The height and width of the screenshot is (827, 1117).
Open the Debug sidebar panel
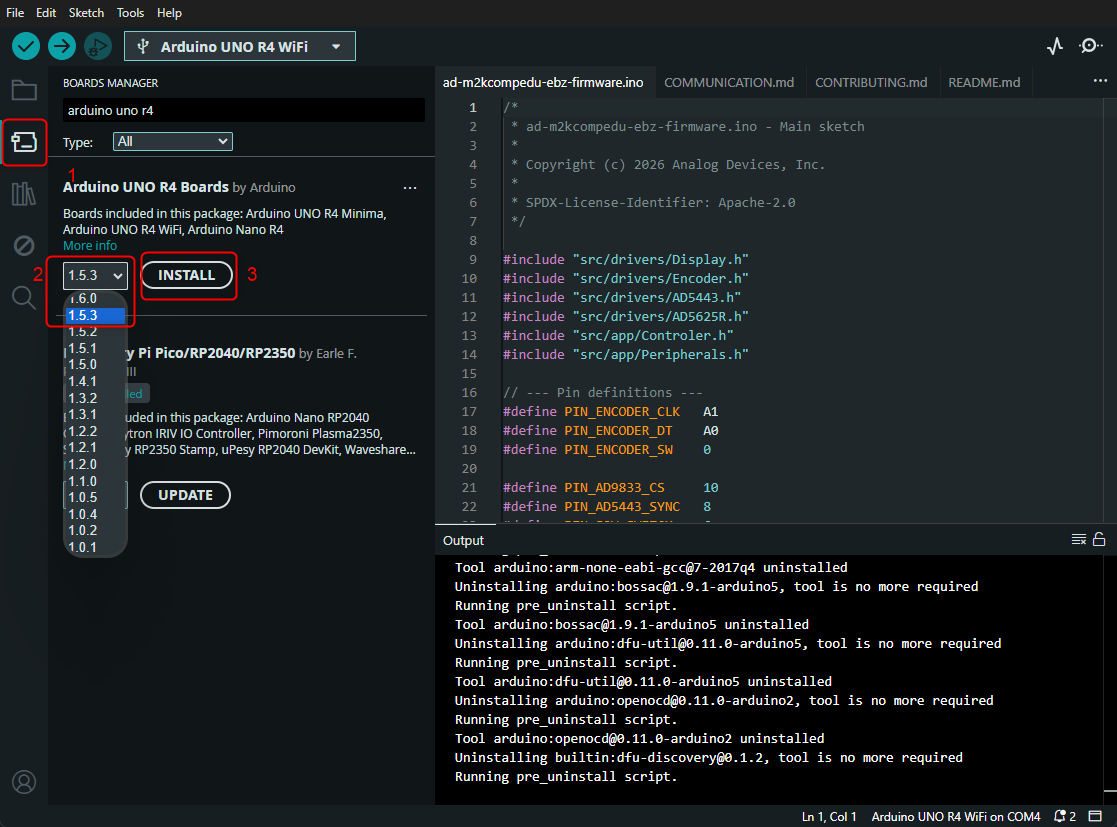[x=24, y=246]
